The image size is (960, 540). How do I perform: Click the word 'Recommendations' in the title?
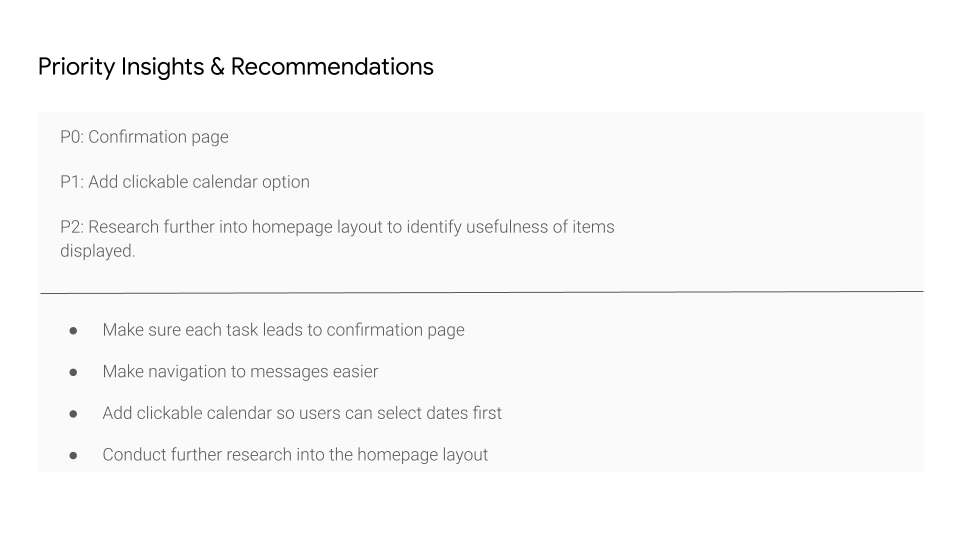point(332,66)
